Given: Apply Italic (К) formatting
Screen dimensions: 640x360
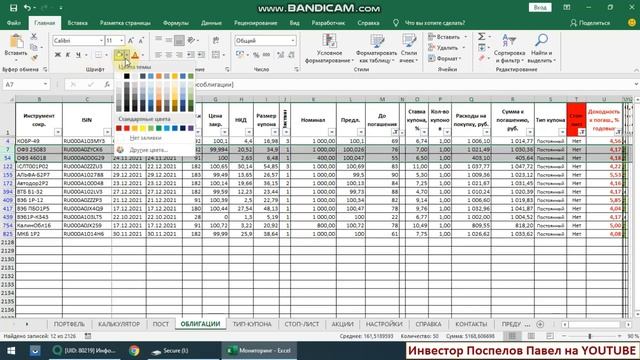Looking at the screenshot, I should (68, 55).
